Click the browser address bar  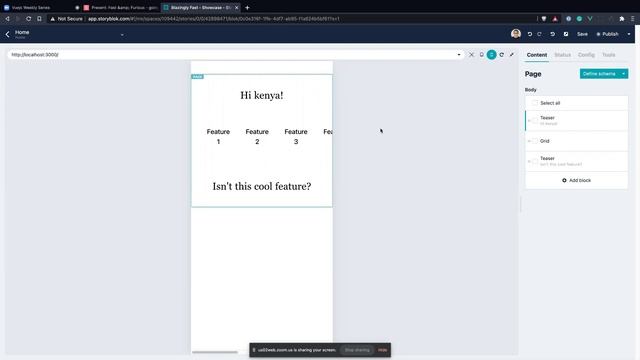(292, 19)
